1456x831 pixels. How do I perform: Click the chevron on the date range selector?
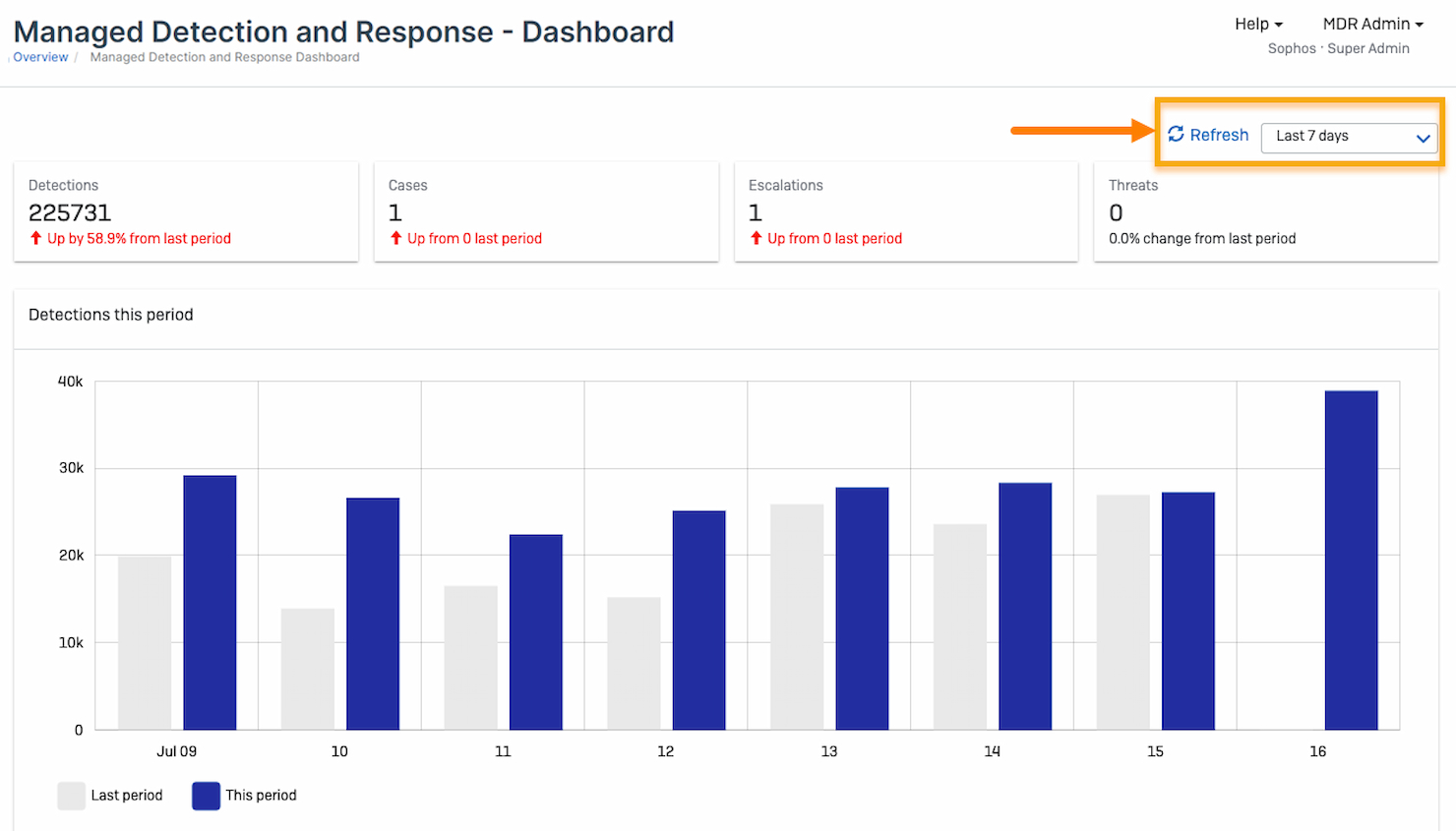click(1424, 139)
